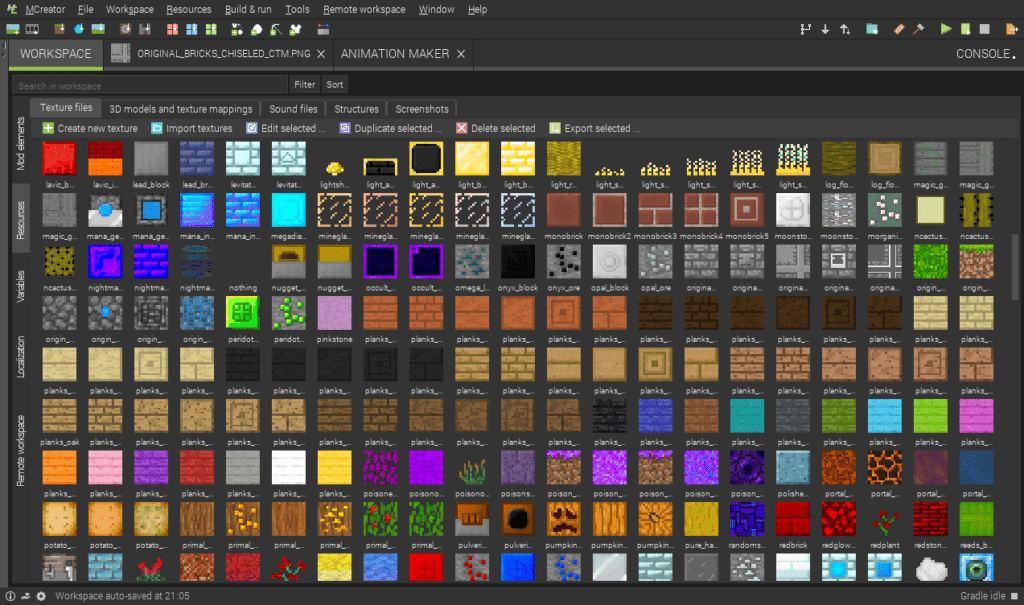Switch to 3D models and texture mappings tab

tap(181, 109)
